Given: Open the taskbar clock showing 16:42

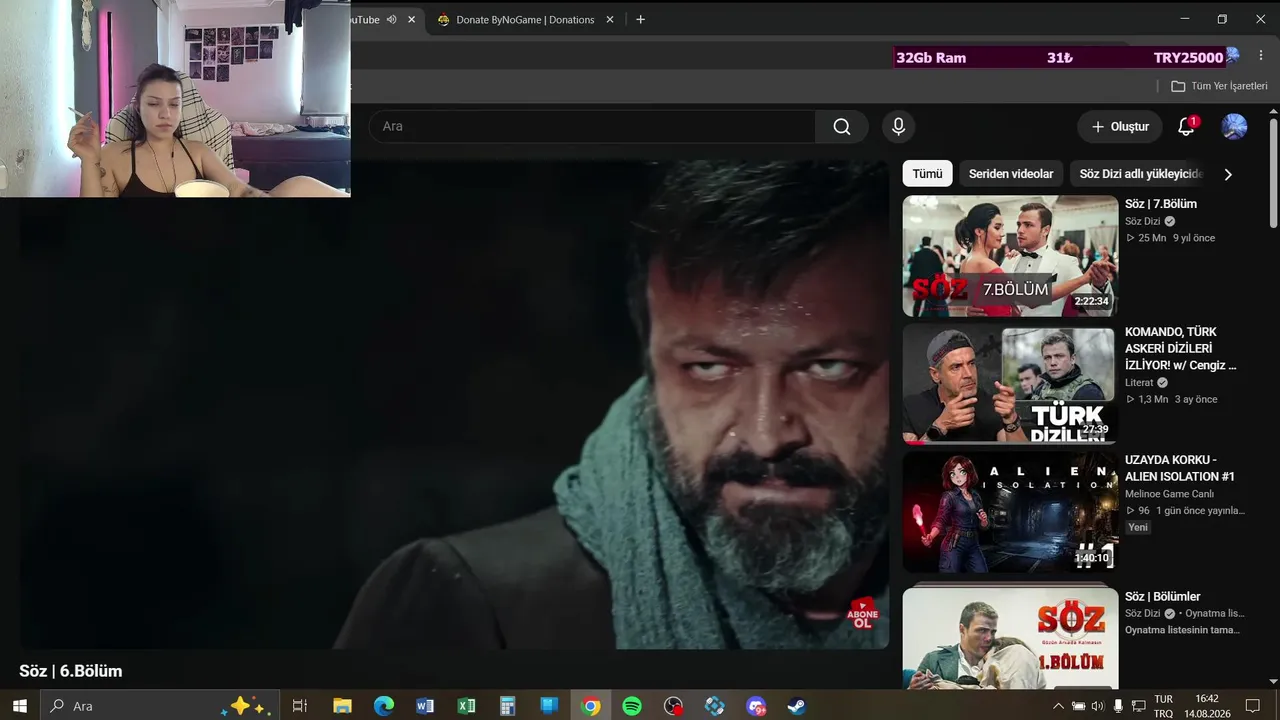Looking at the screenshot, I should point(1207,706).
